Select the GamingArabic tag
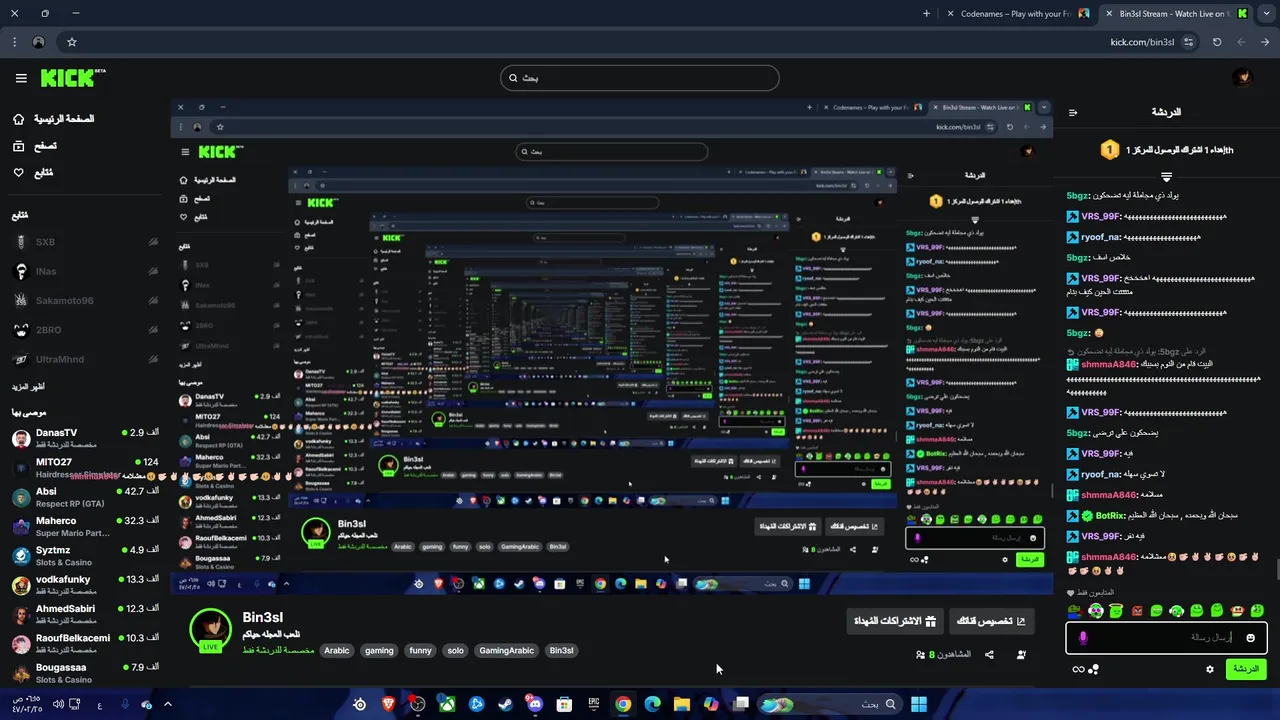 [506, 650]
